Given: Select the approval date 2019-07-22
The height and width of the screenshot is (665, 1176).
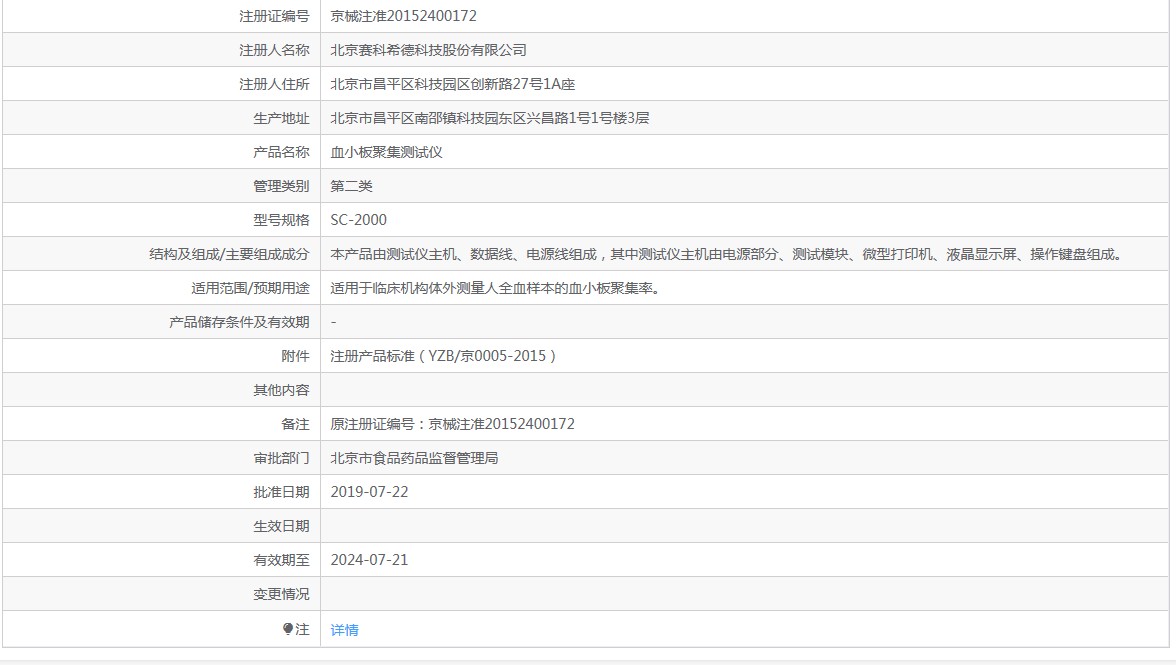Looking at the screenshot, I should pos(369,492).
